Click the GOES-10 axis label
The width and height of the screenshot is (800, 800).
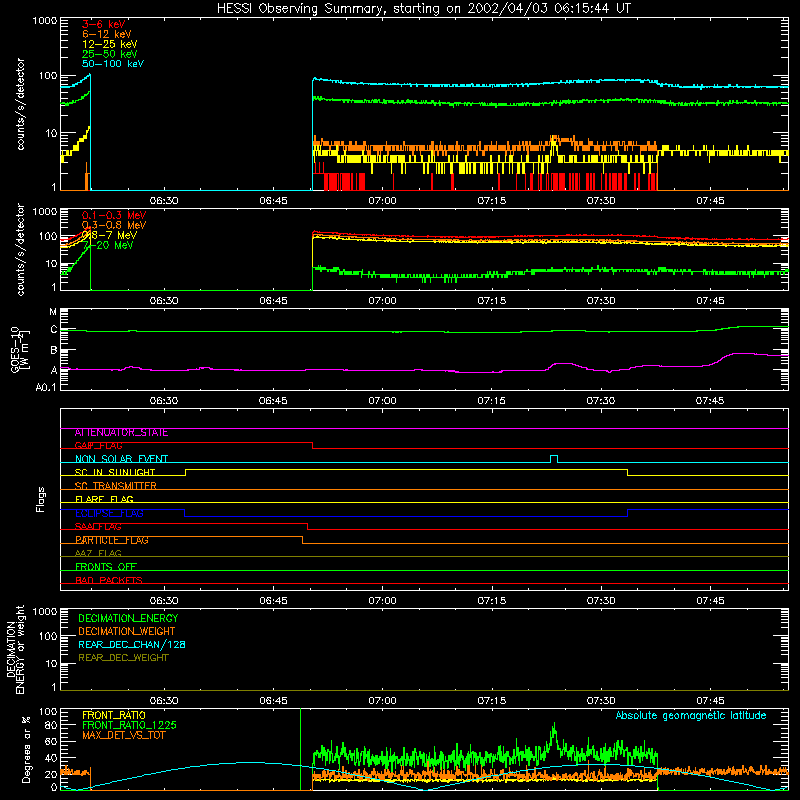point(20,349)
